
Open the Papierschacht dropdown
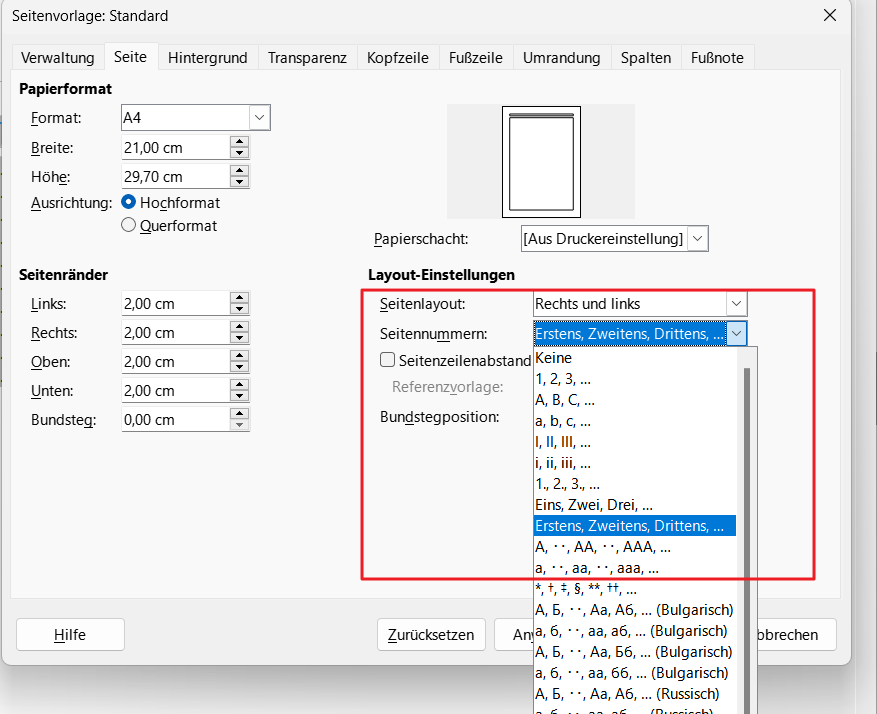pos(698,239)
